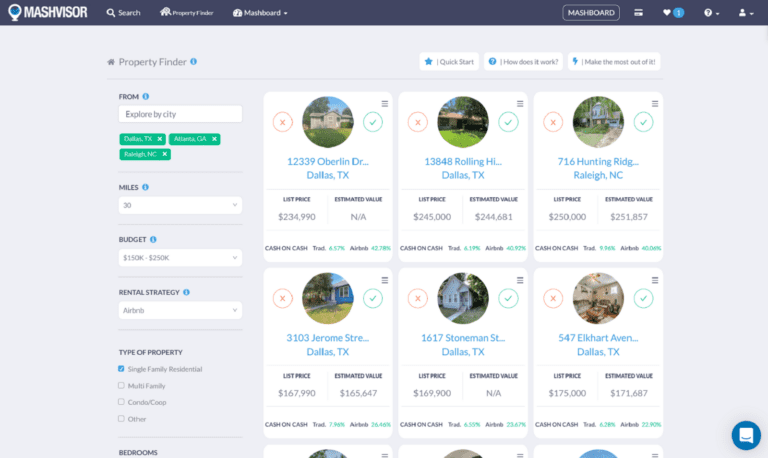This screenshot has width=768, height=458.
Task: Enable the Multi Family checkbox
Action: coord(122,385)
